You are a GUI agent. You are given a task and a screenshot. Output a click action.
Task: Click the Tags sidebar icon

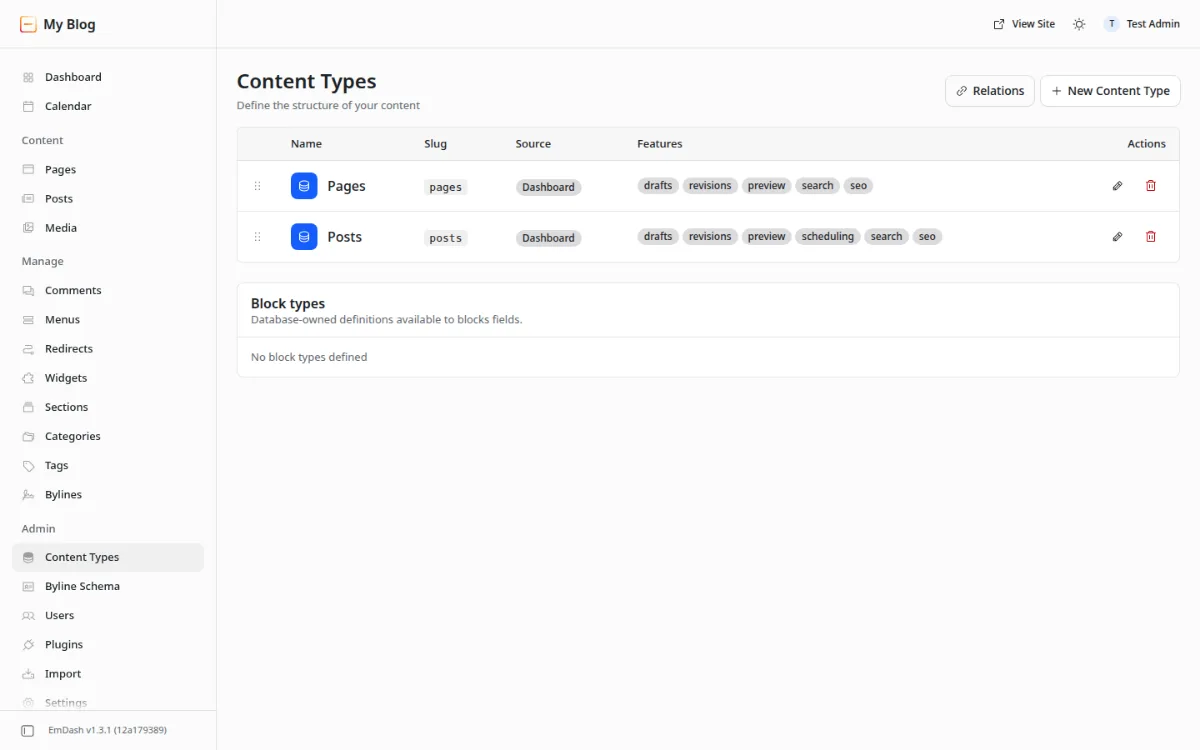point(28,465)
